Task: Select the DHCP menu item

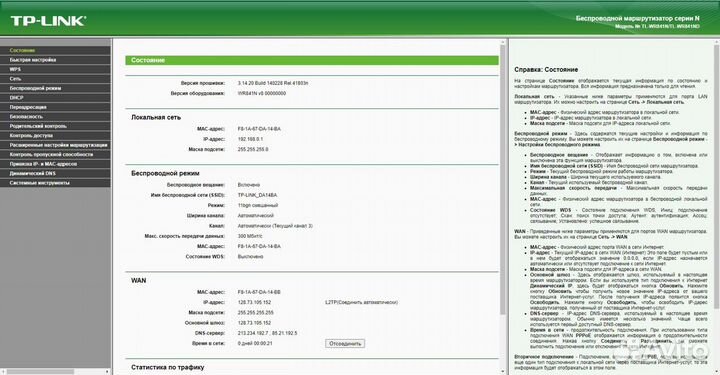Action: [x=55, y=98]
